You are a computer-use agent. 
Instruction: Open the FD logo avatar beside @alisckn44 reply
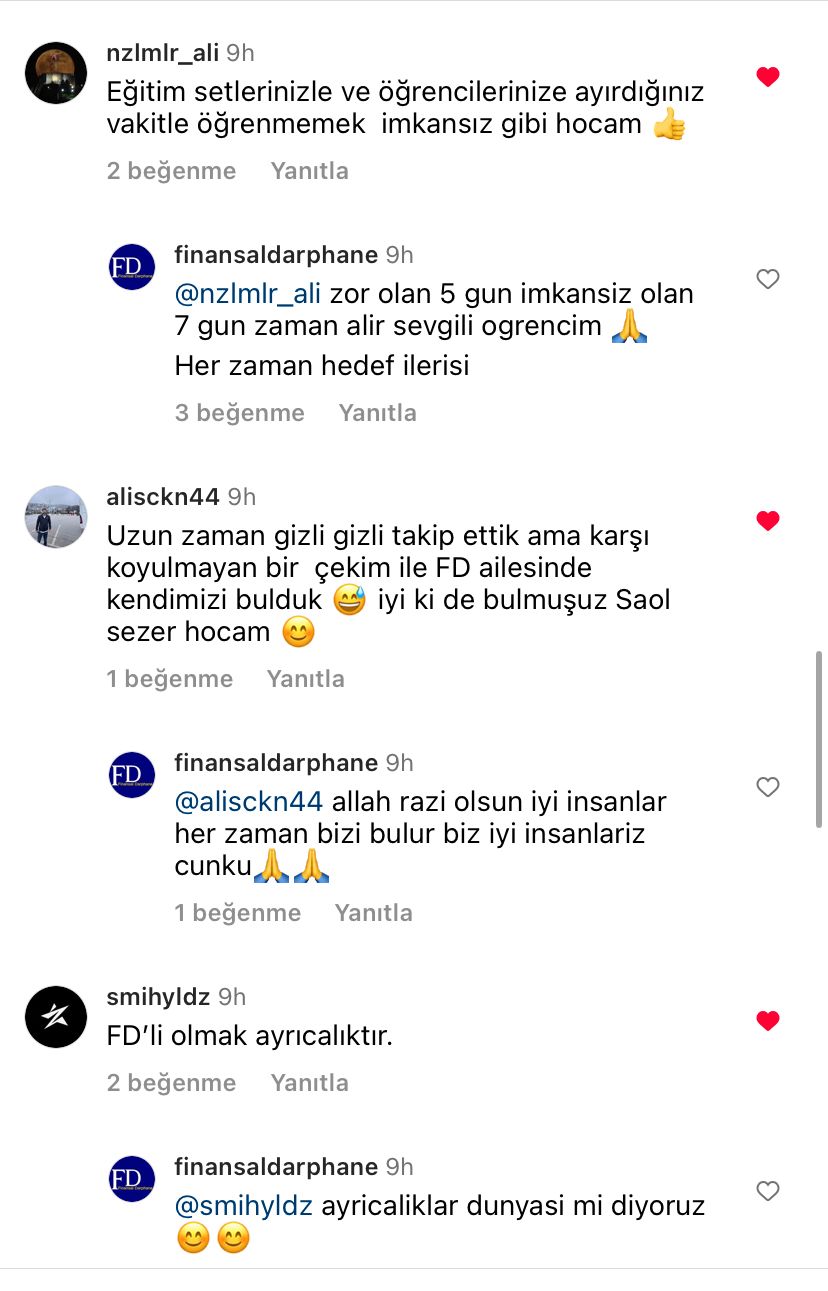click(132, 775)
